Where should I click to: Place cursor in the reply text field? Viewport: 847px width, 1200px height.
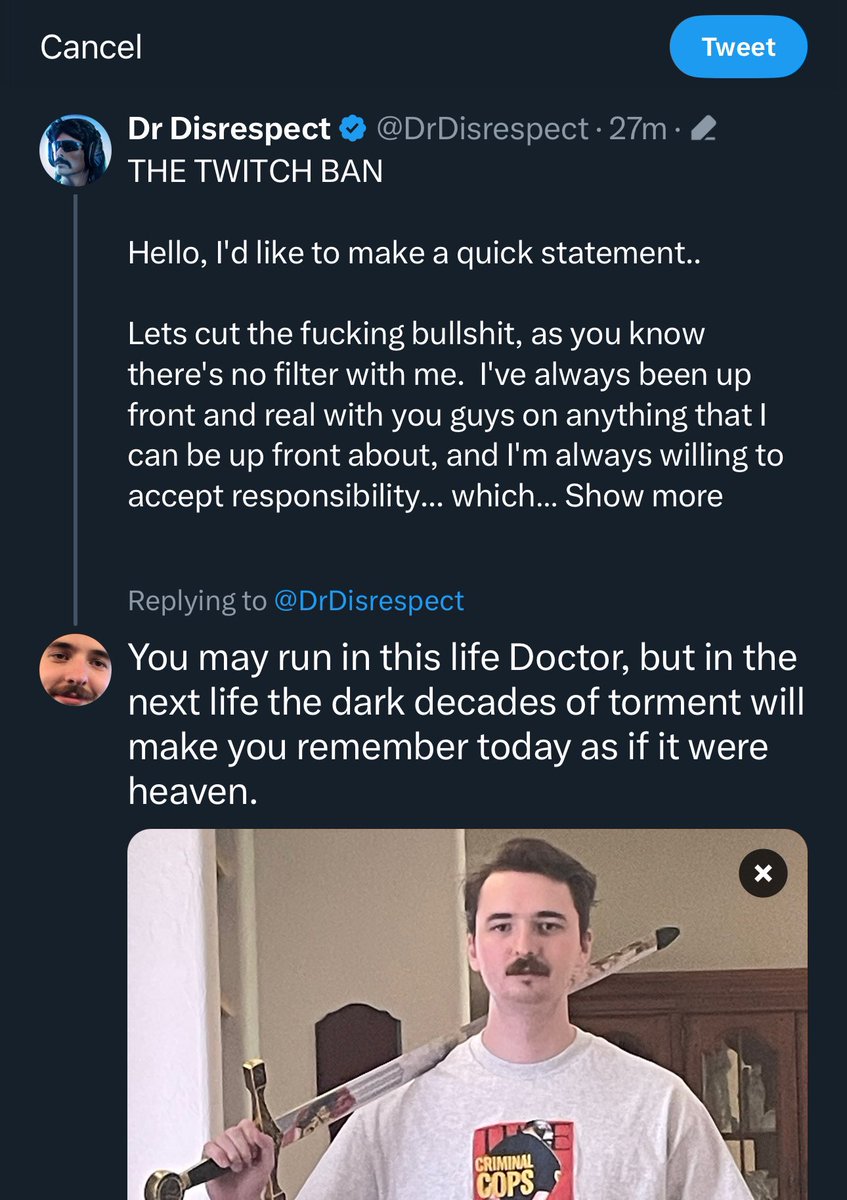467,725
